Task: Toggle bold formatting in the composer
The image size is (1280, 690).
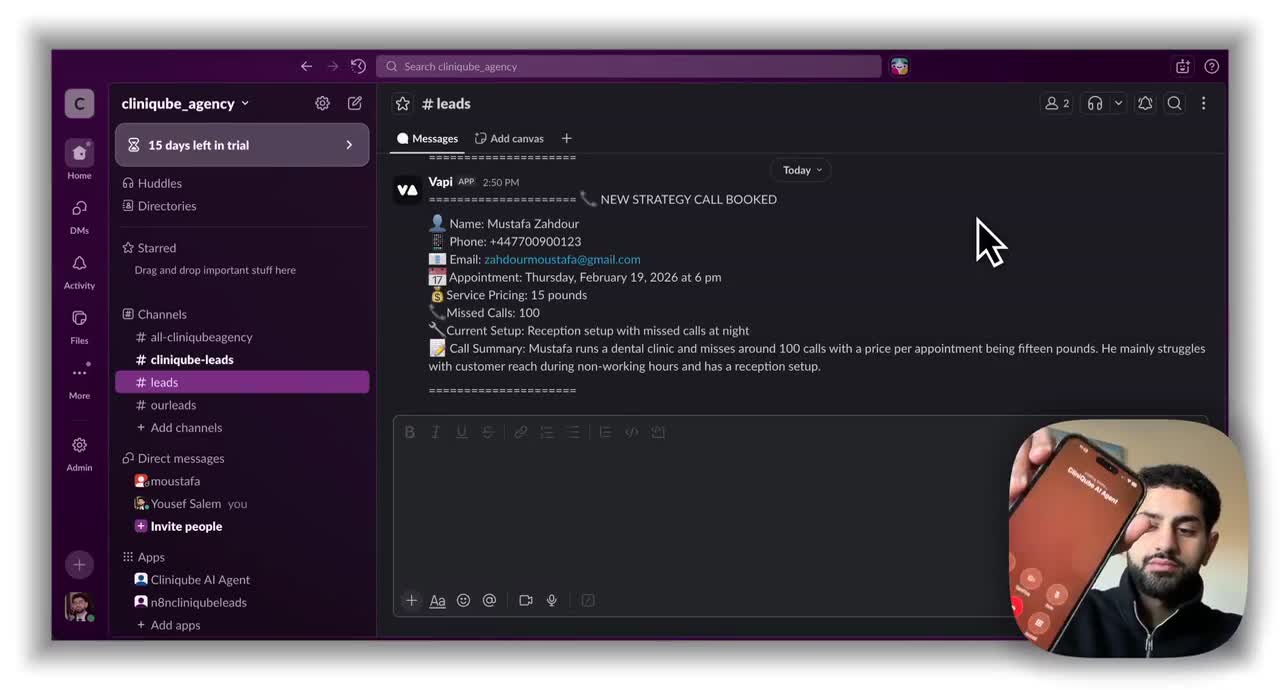Action: (x=409, y=431)
